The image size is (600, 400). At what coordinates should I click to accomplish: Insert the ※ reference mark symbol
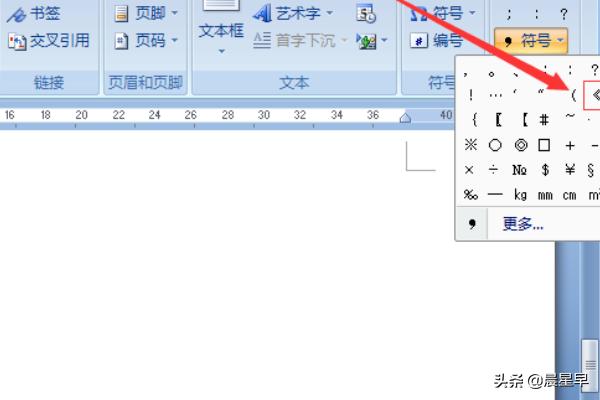pos(470,144)
